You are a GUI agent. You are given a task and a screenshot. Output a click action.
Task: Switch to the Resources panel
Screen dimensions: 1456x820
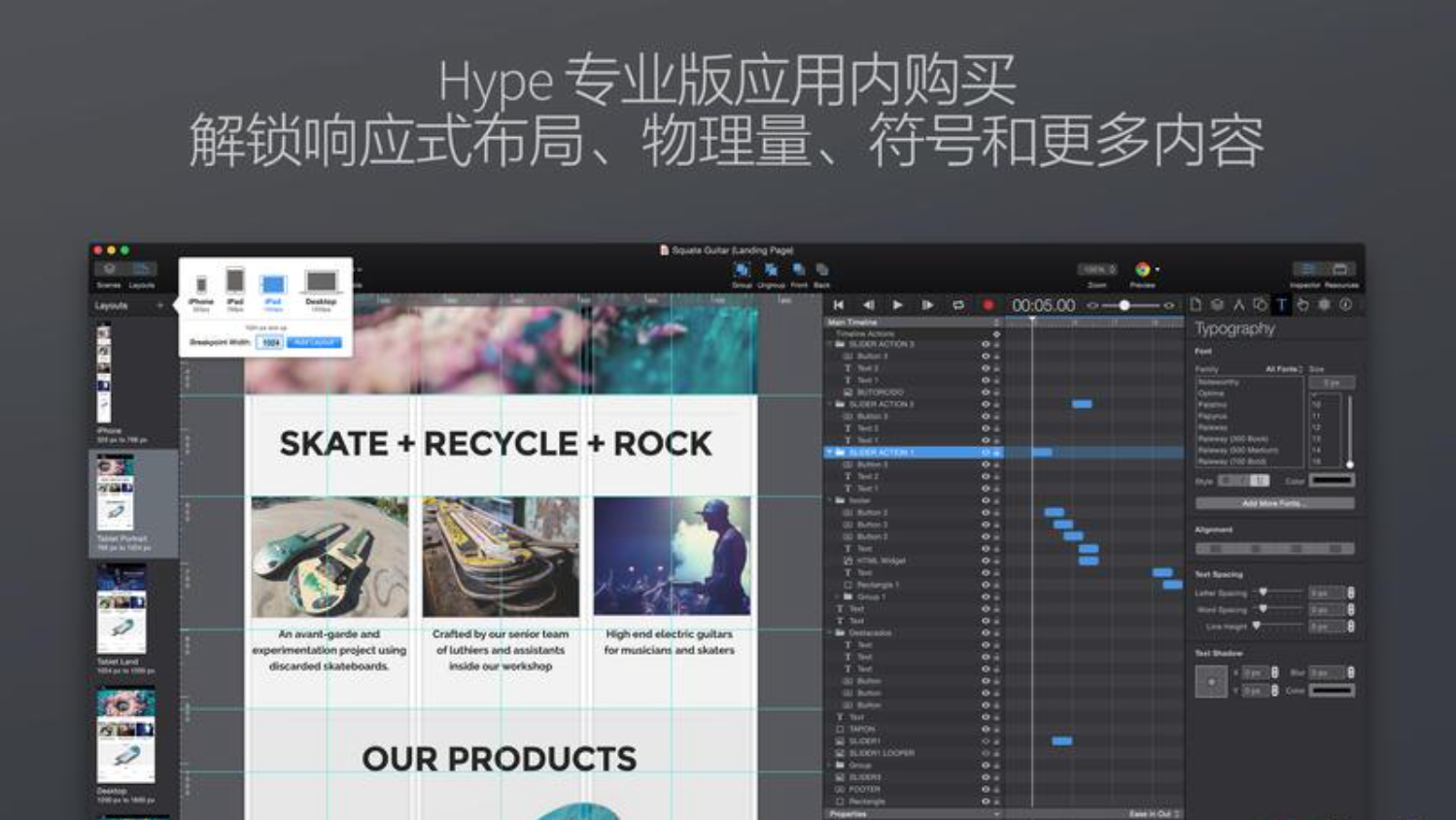1340,271
